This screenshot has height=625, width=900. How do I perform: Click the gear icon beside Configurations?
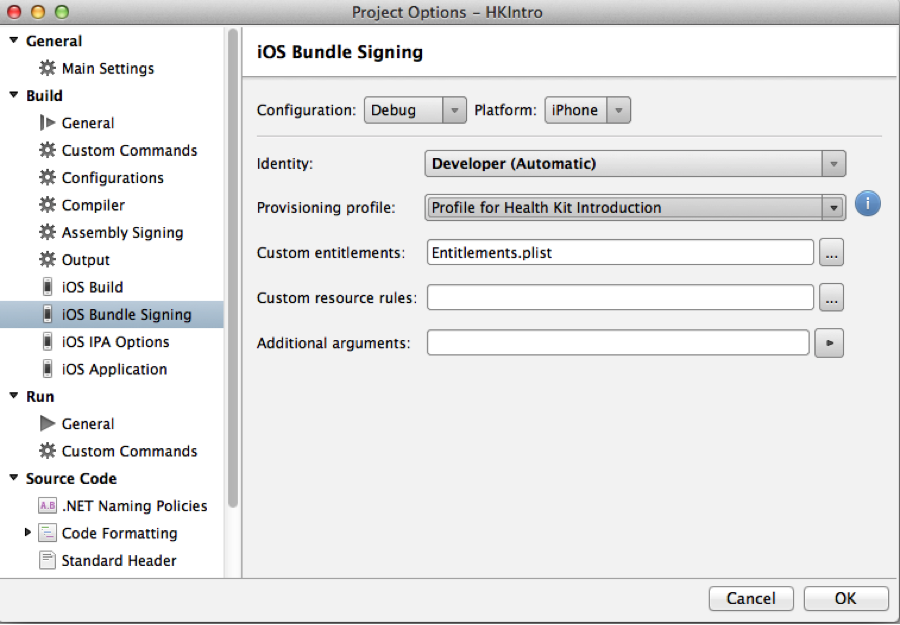click(x=47, y=177)
